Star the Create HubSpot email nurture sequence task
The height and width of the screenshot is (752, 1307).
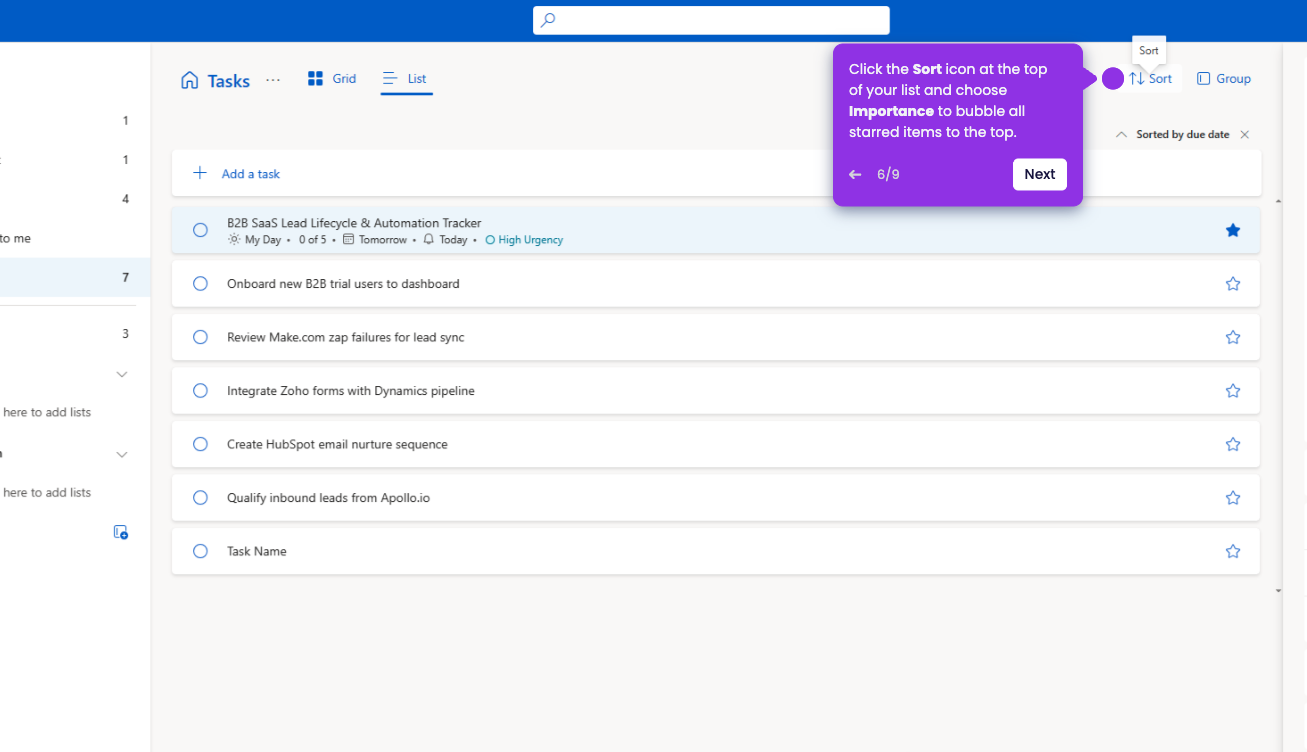pyautogui.click(x=1233, y=444)
